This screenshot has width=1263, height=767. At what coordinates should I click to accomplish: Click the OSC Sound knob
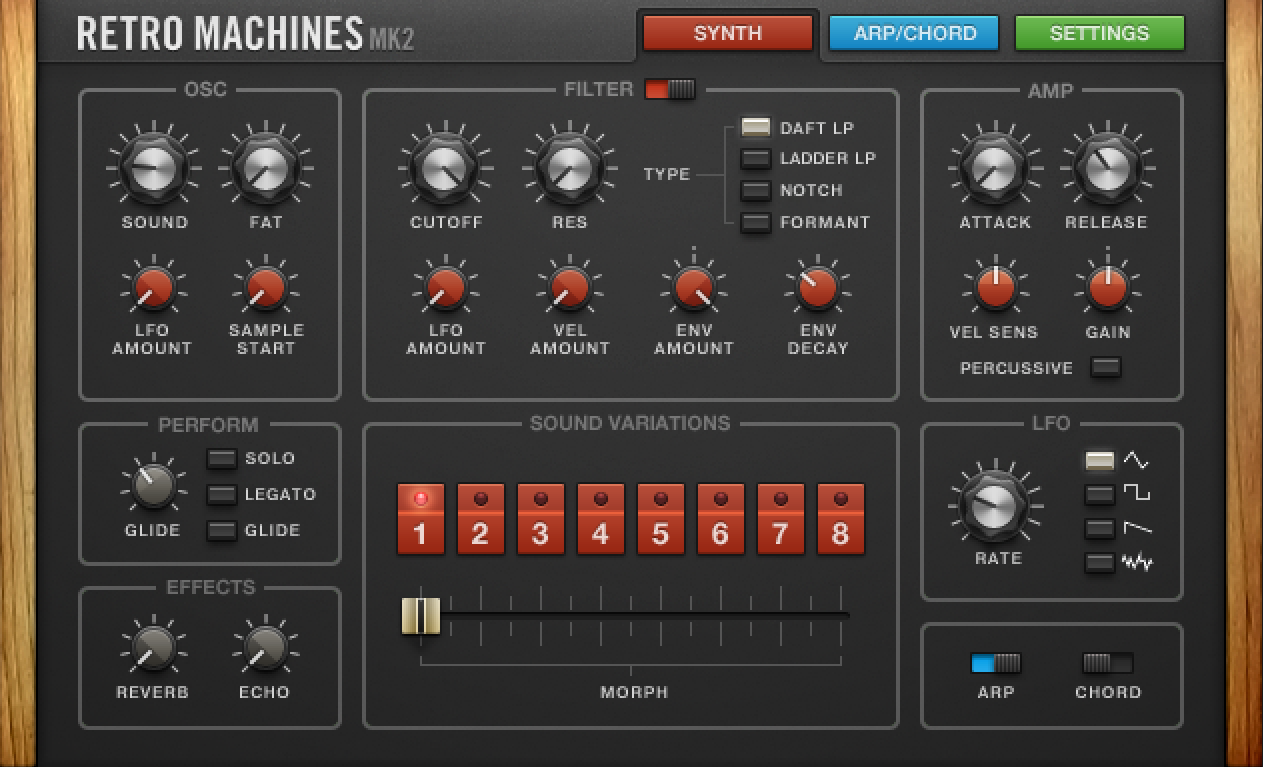point(154,168)
